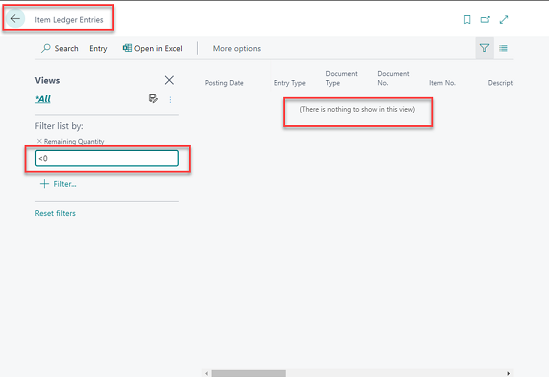The image size is (549, 377).
Task: Expand the page with the diagonal arrows icon
Action: 504,20
